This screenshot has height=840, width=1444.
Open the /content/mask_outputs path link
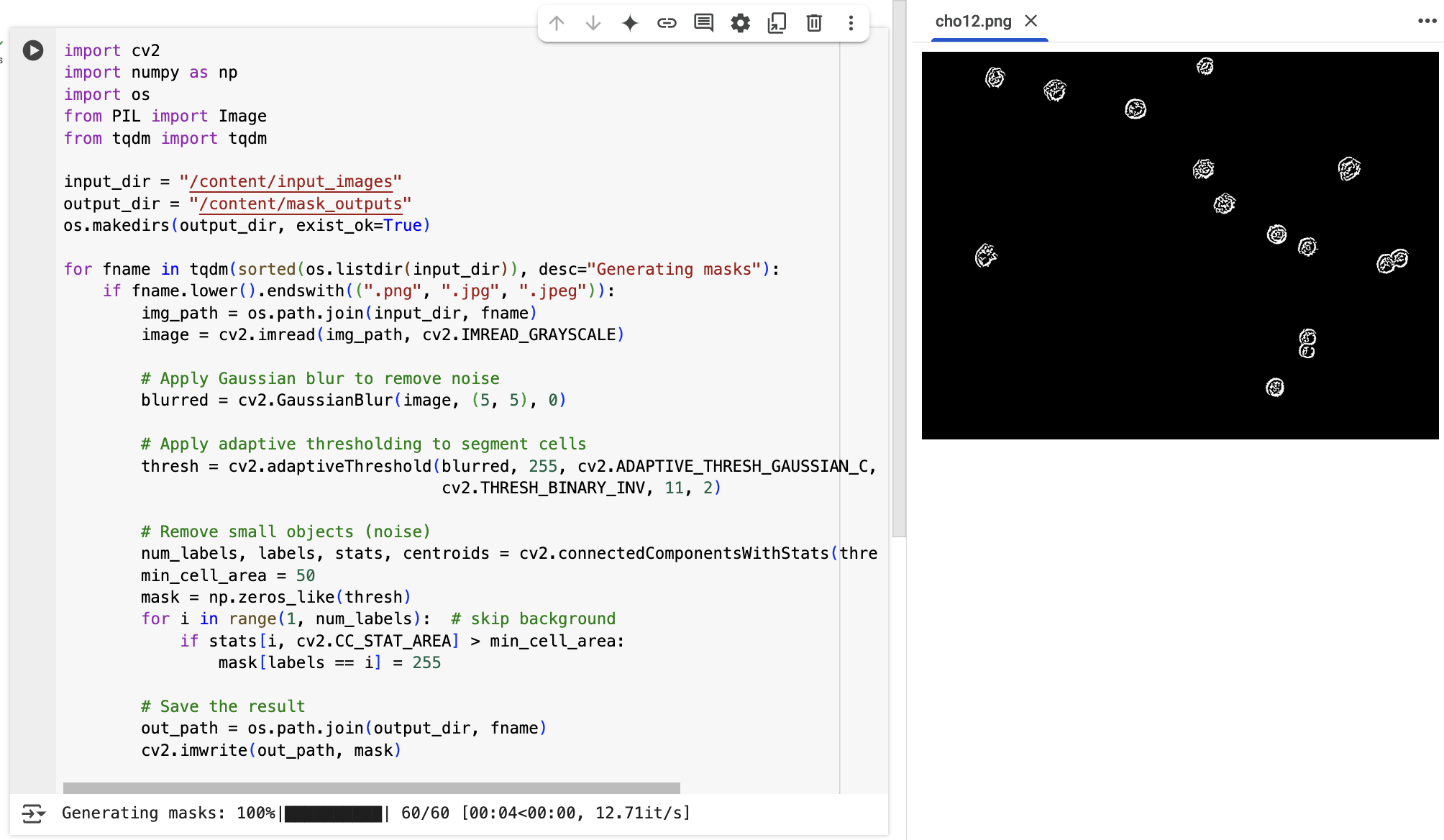(x=300, y=204)
